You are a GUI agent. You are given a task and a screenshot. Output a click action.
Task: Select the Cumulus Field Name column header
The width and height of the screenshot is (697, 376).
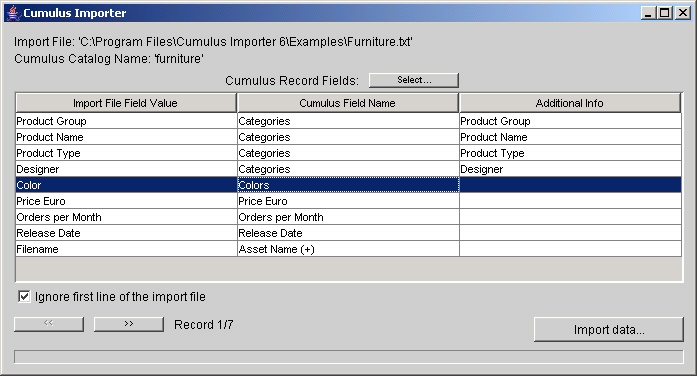click(348, 103)
